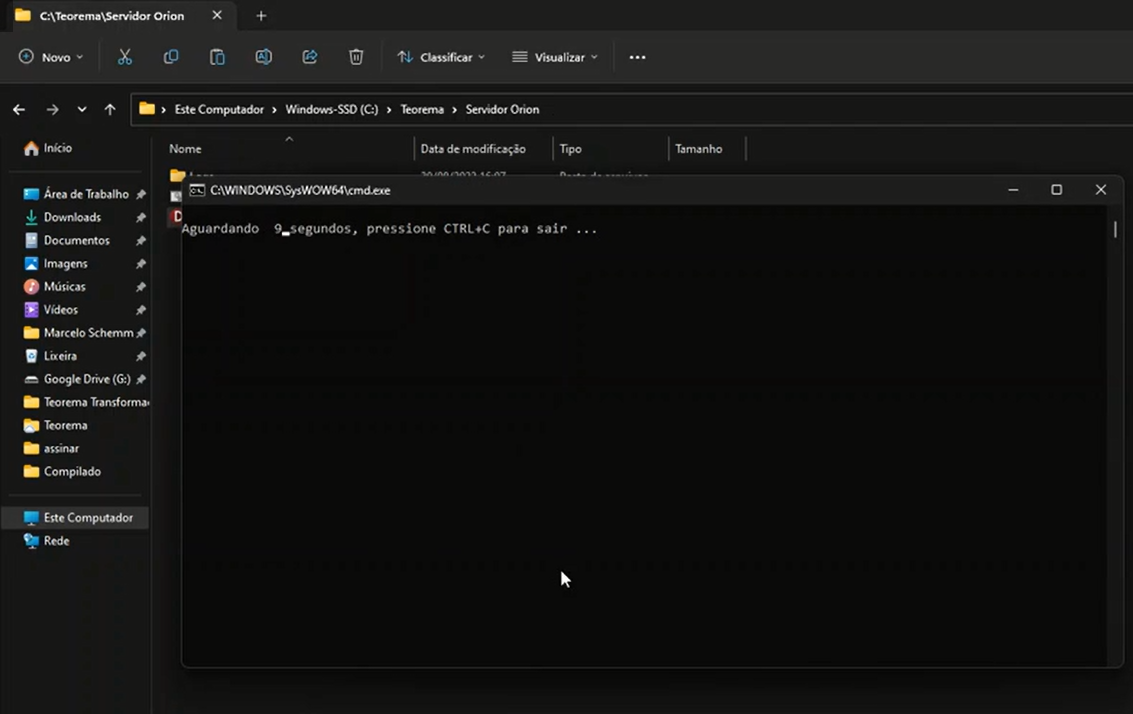Click the pin icon beside Google Drive (G:)
1133x714 pixels.
(x=141, y=379)
